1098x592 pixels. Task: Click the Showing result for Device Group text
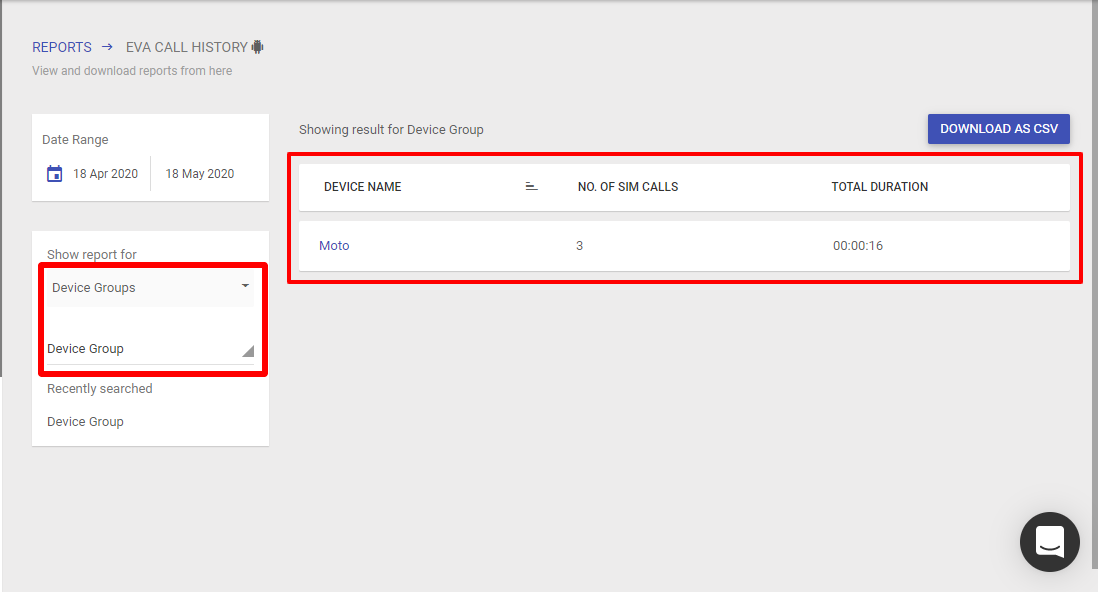tap(391, 130)
